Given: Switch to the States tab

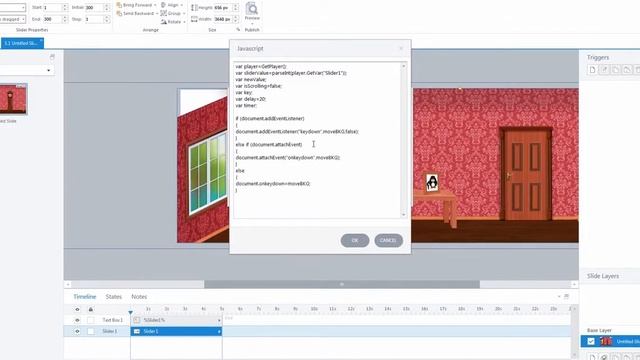Looking at the screenshot, I should point(113,297).
